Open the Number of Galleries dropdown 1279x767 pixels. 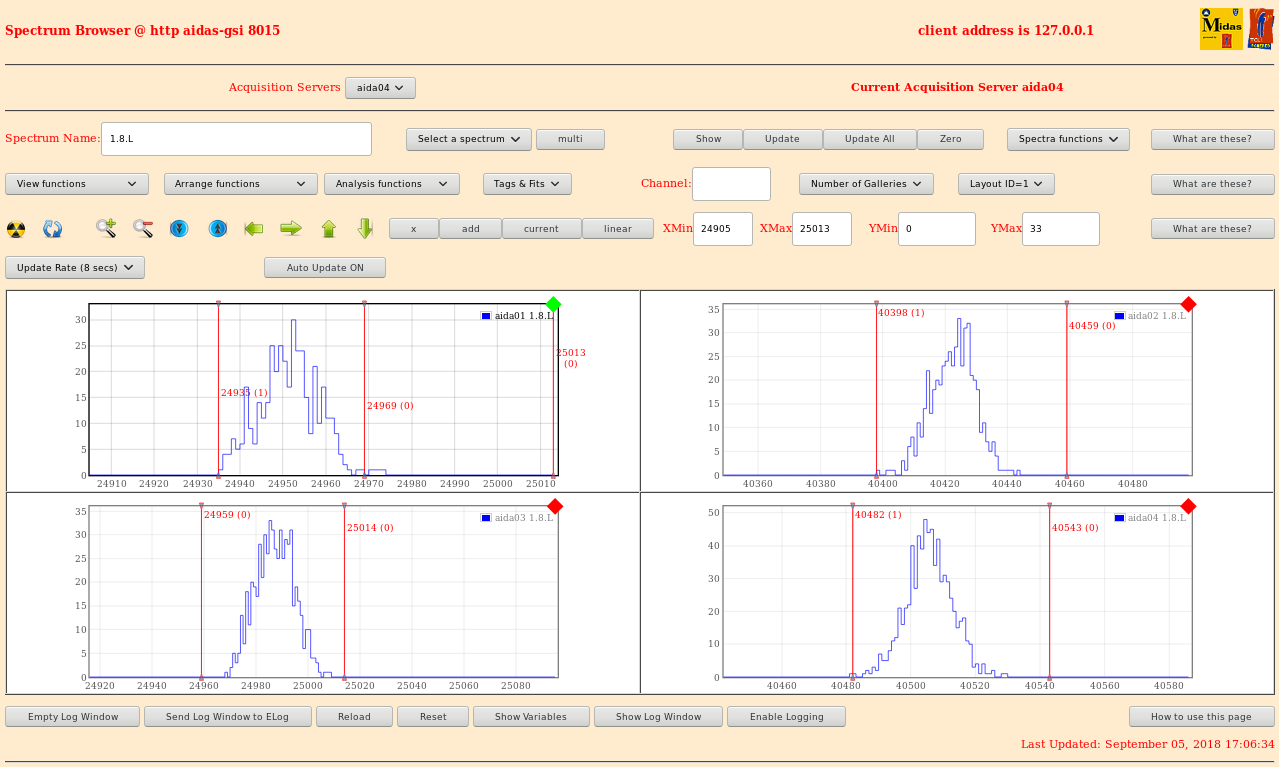click(866, 184)
